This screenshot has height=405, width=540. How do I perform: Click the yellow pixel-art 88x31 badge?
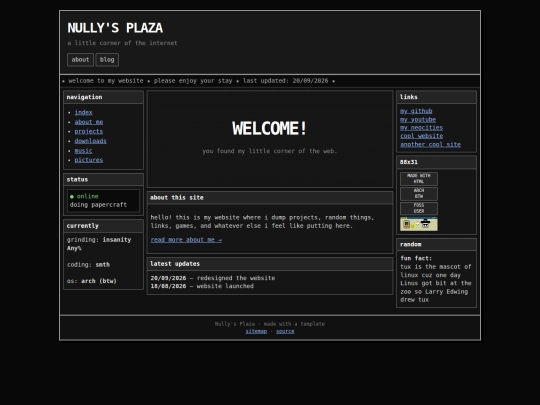419,224
